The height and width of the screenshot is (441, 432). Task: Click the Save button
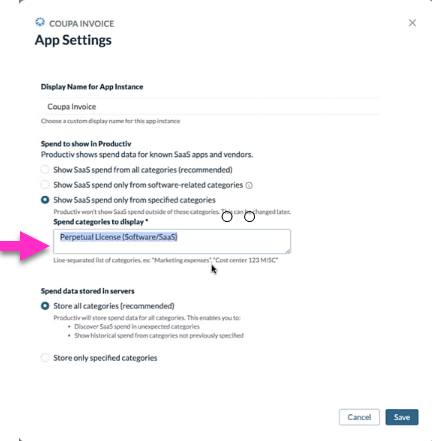point(402,417)
